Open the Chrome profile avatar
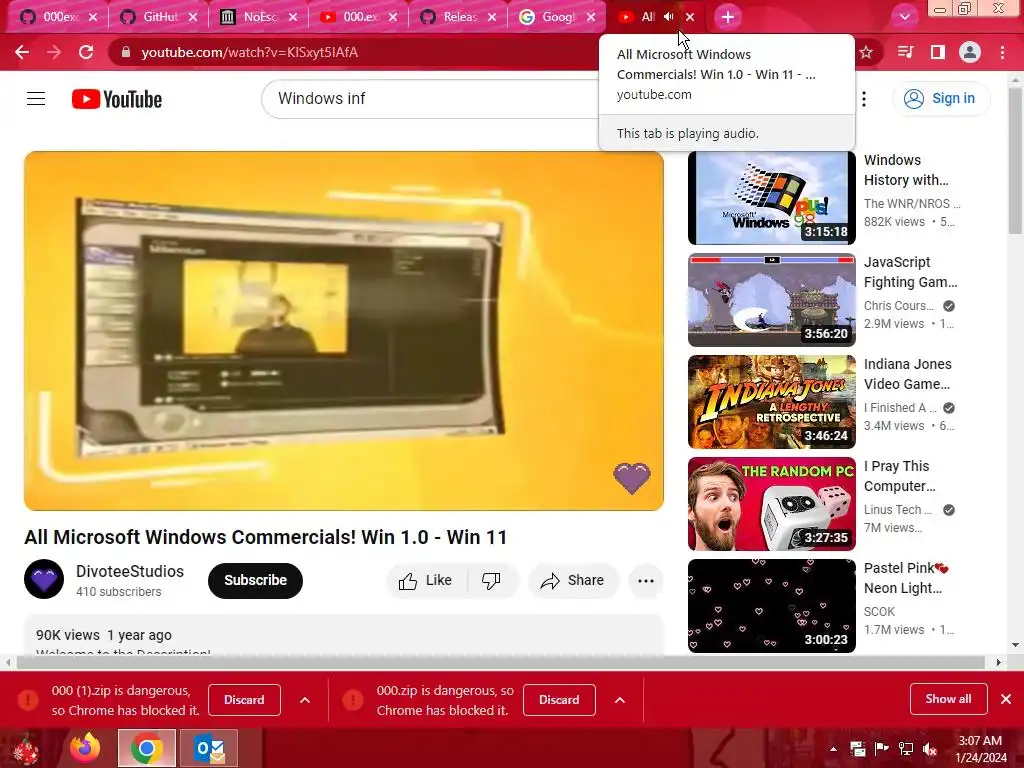Screen dimensions: 1024x768 pos(970,52)
